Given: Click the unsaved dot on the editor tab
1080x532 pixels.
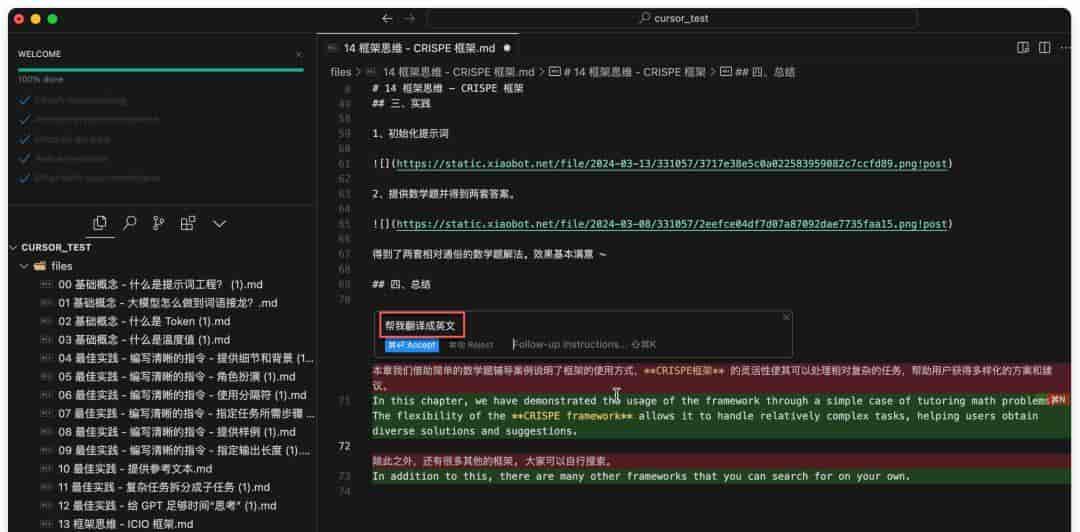Looking at the screenshot, I should pyautogui.click(x=507, y=48).
